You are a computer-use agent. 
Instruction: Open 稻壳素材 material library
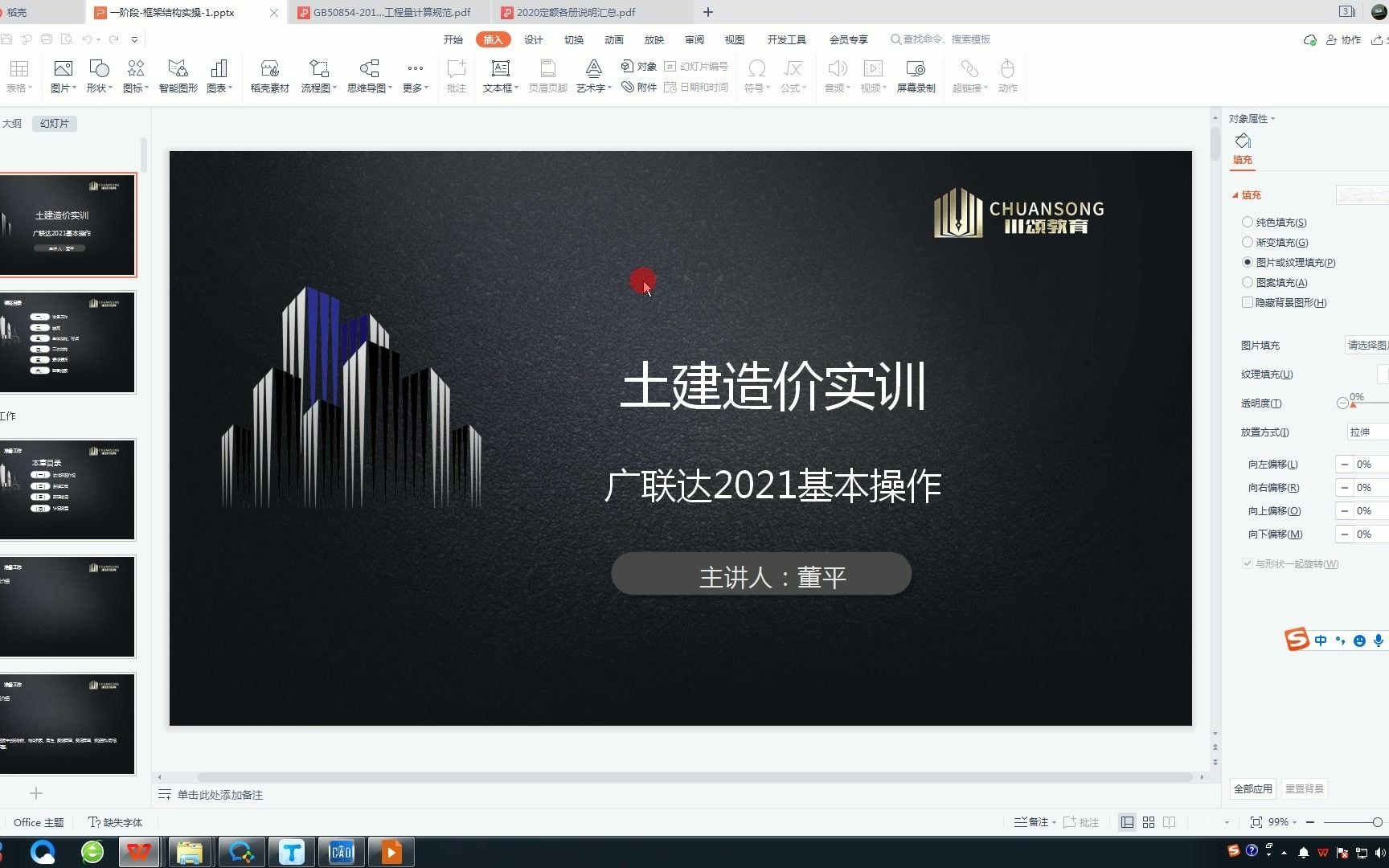click(269, 76)
